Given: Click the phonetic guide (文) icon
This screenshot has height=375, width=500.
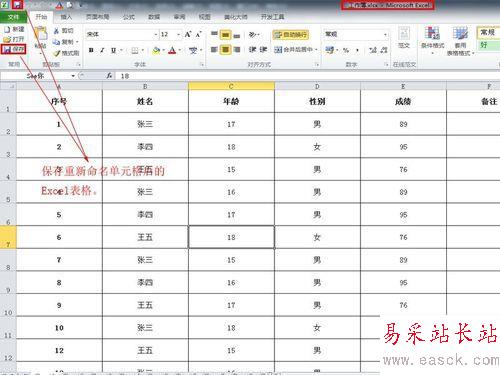Looking at the screenshot, I should (x=193, y=50).
